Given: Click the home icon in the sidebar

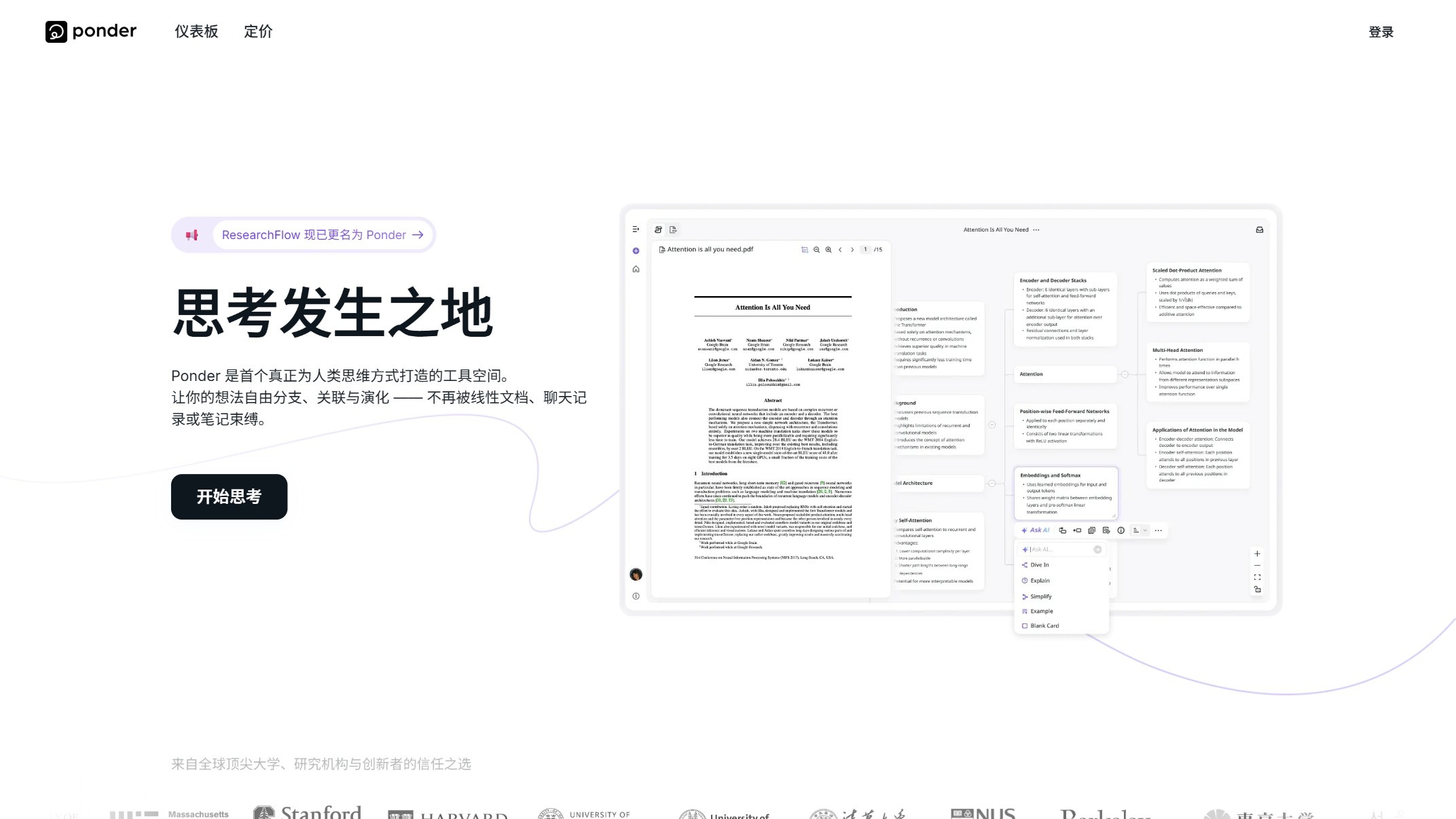Looking at the screenshot, I should pyautogui.click(x=636, y=270).
